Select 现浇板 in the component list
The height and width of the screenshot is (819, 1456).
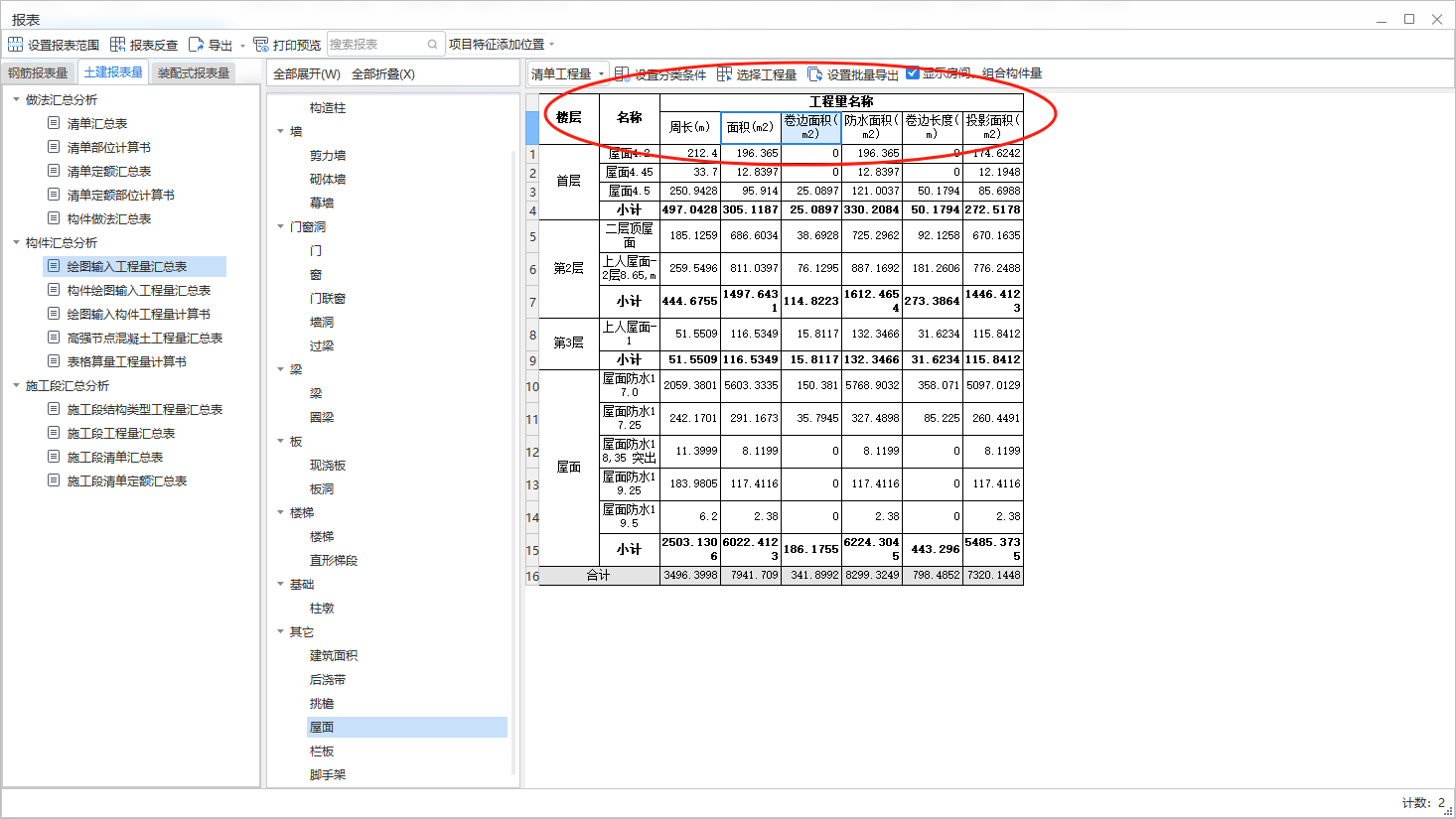328,465
